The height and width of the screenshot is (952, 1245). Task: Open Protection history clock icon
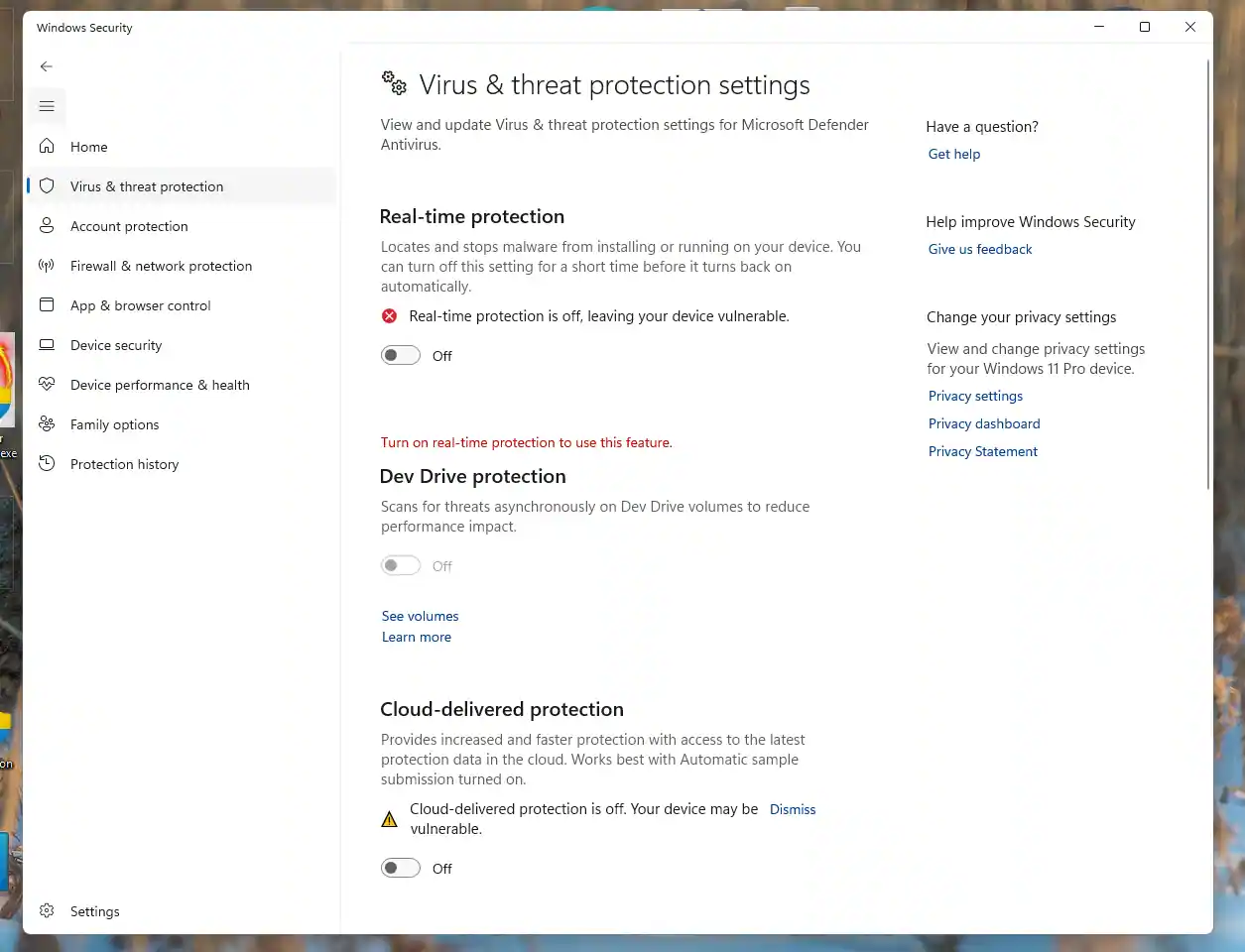(47, 463)
